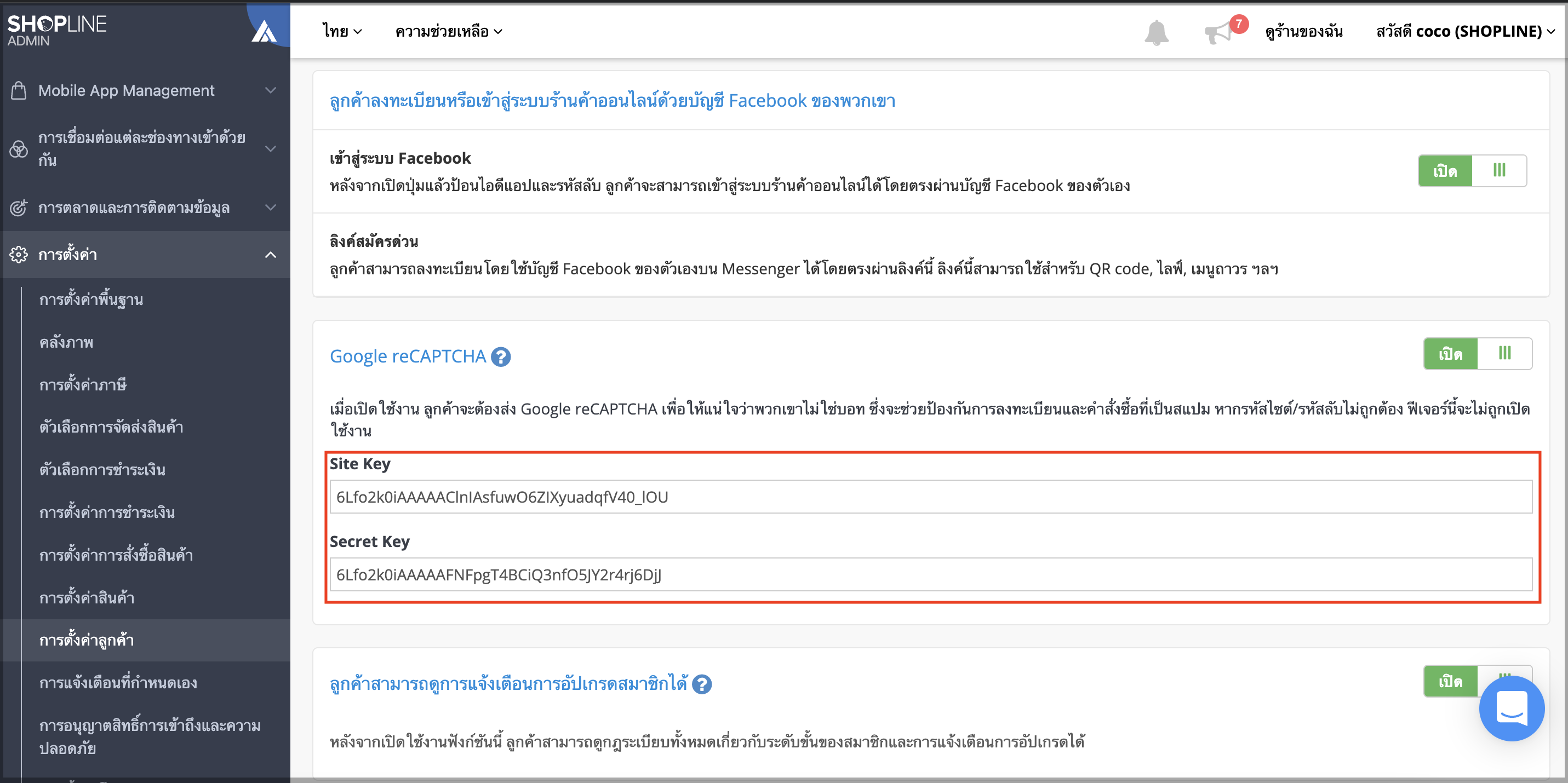Open the help icon beside membership upgrade notification title
The image size is (1568, 783).
702,684
